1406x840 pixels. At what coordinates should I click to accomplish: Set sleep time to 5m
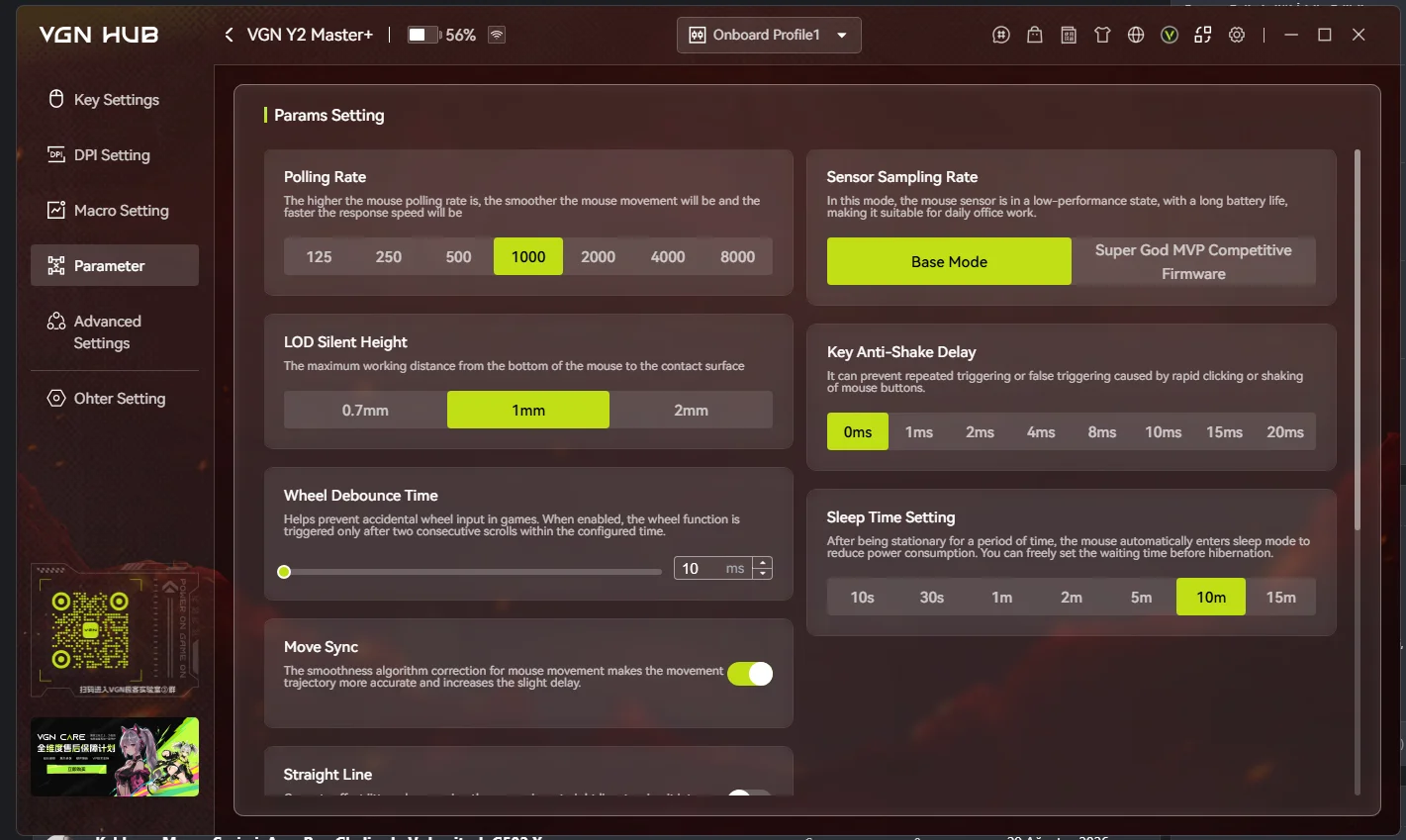1141,597
